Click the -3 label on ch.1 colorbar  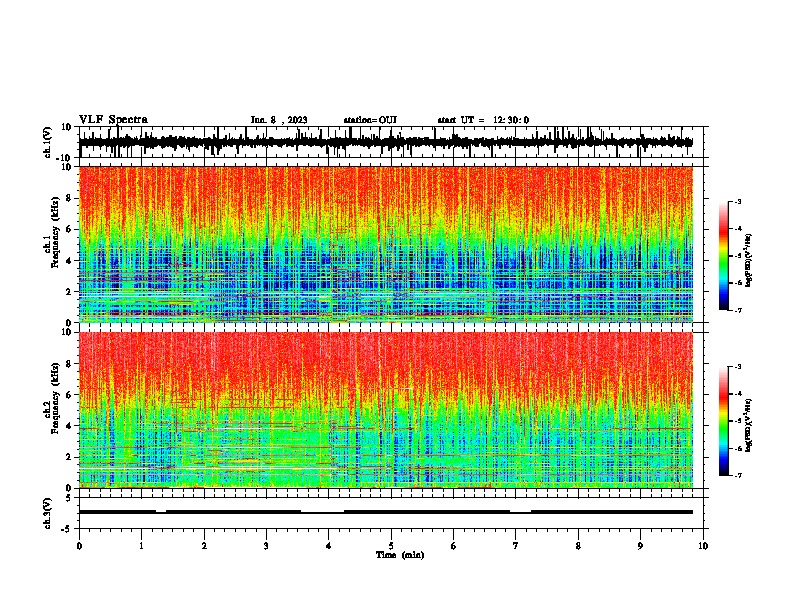click(738, 201)
